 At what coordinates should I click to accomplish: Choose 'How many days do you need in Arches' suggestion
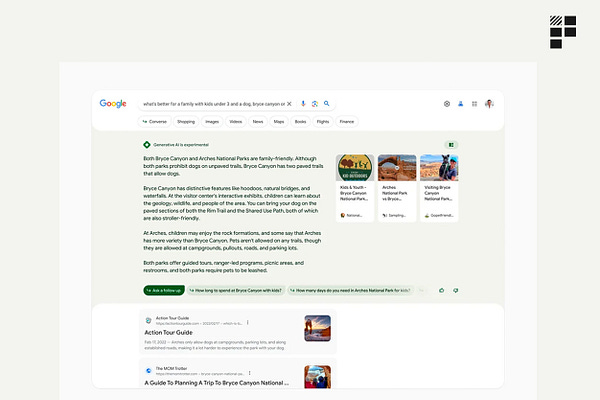[351, 291]
